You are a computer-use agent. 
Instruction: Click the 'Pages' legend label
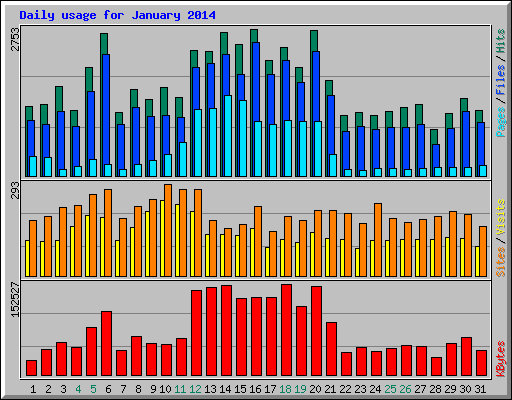(x=500, y=122)
